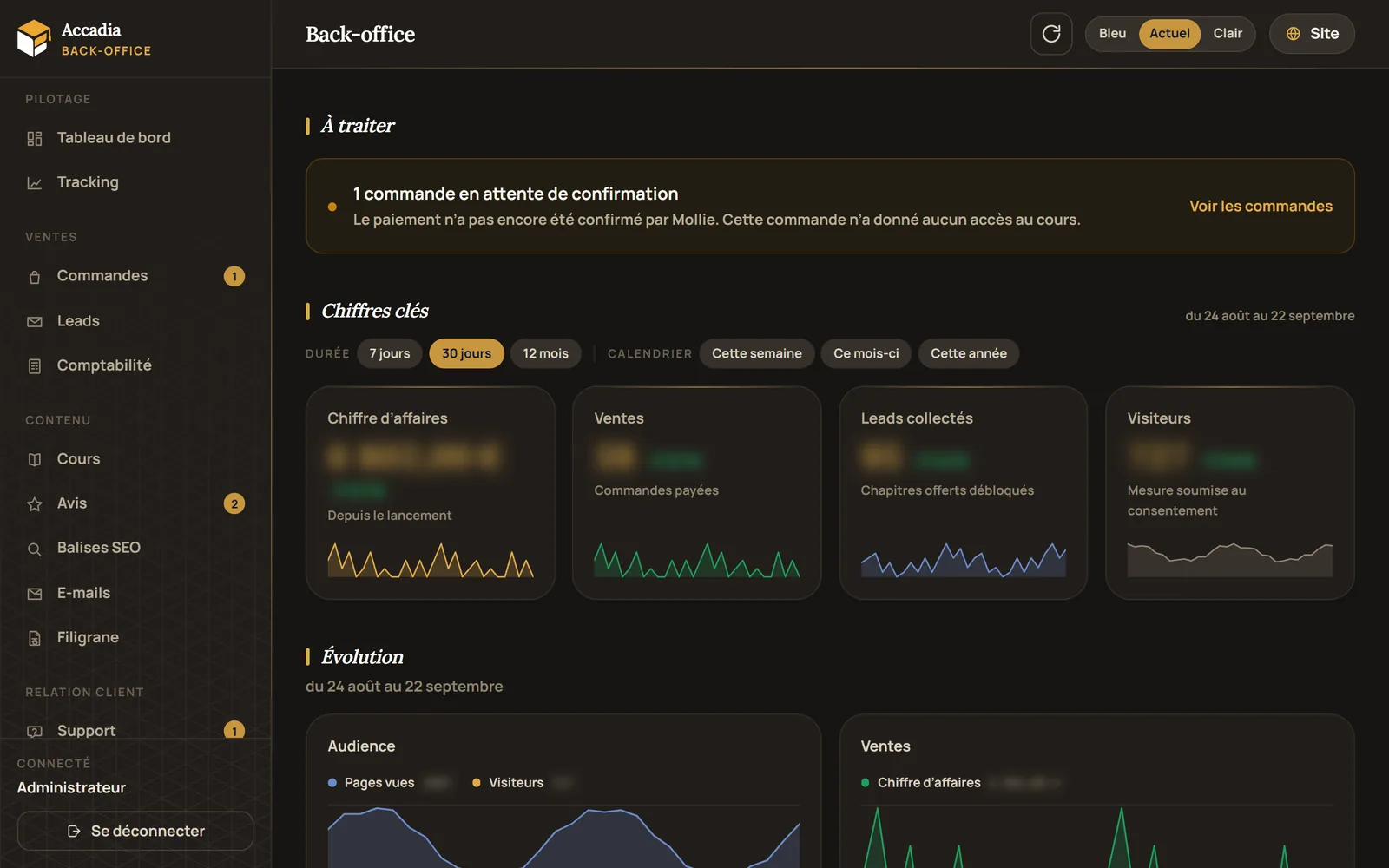1389x868 pixels.
Task: Open the Leads collectés card
Action: click(964, 493)
